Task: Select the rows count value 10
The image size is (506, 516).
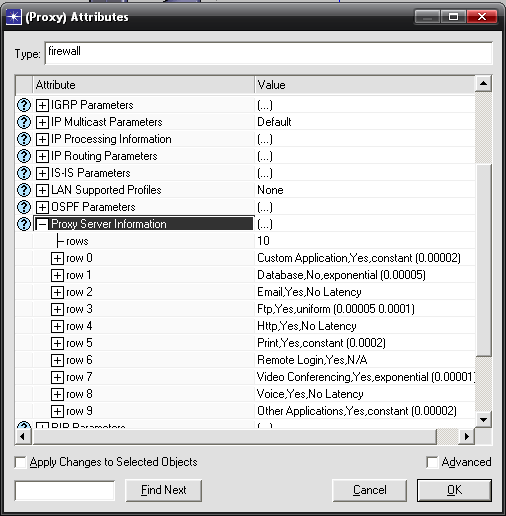Action: pyautogui.click(x=263, y=241)
